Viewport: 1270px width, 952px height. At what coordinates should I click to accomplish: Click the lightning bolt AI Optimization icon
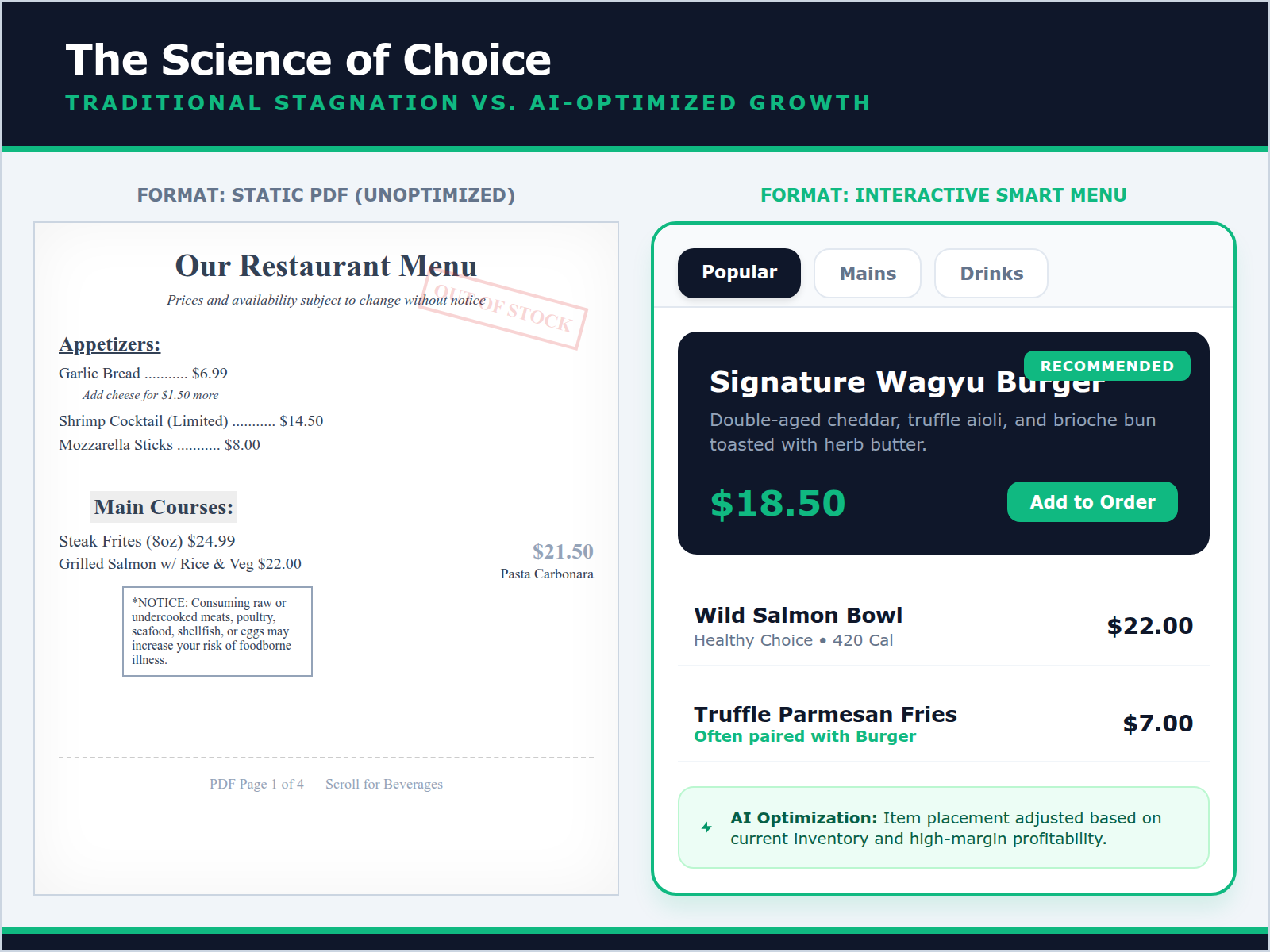(705, 827)
